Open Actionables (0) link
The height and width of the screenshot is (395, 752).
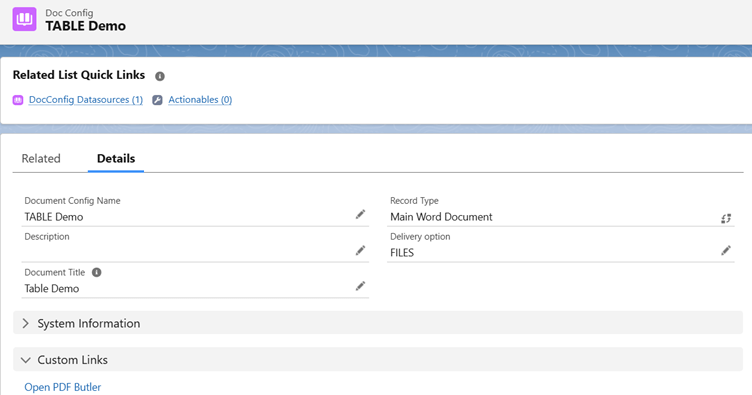pyautogui.click(x=200, y=100)
